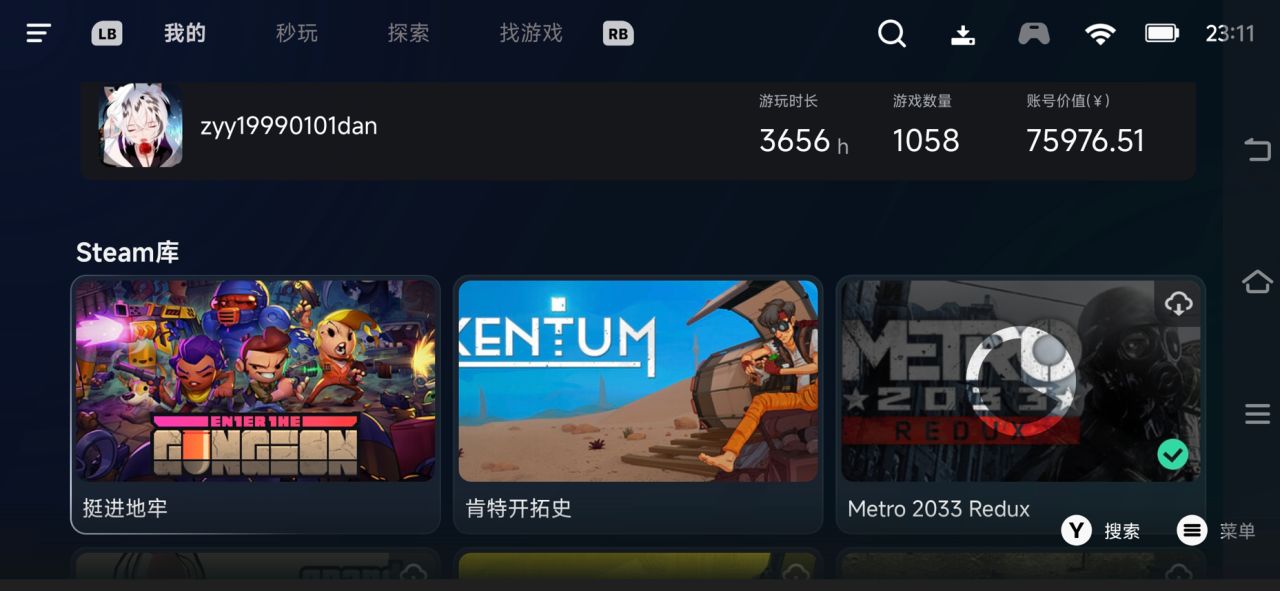Click the search magnifier icon

coord(892,34)
